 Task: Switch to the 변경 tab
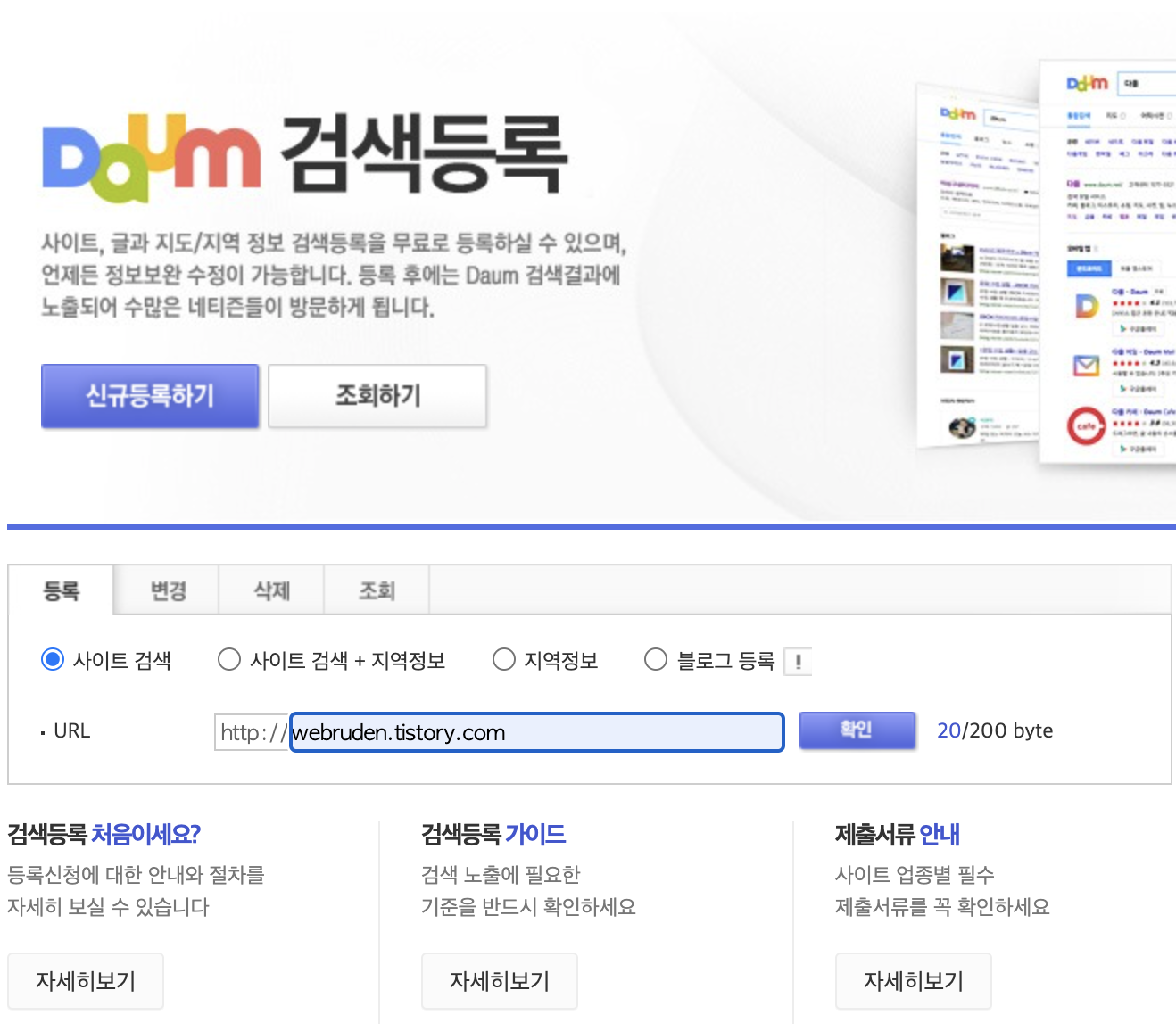[x=167, y=590]
